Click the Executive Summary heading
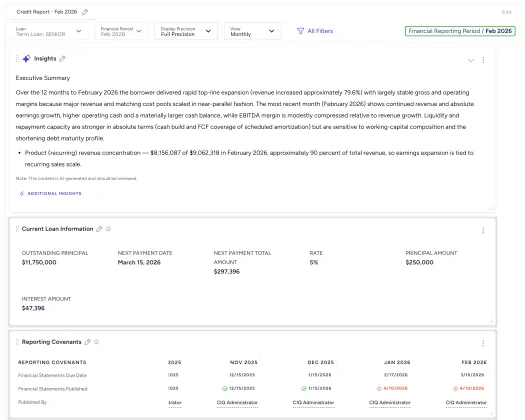The height and width of the screenshot is (420, 525). [x=43, y=78]
